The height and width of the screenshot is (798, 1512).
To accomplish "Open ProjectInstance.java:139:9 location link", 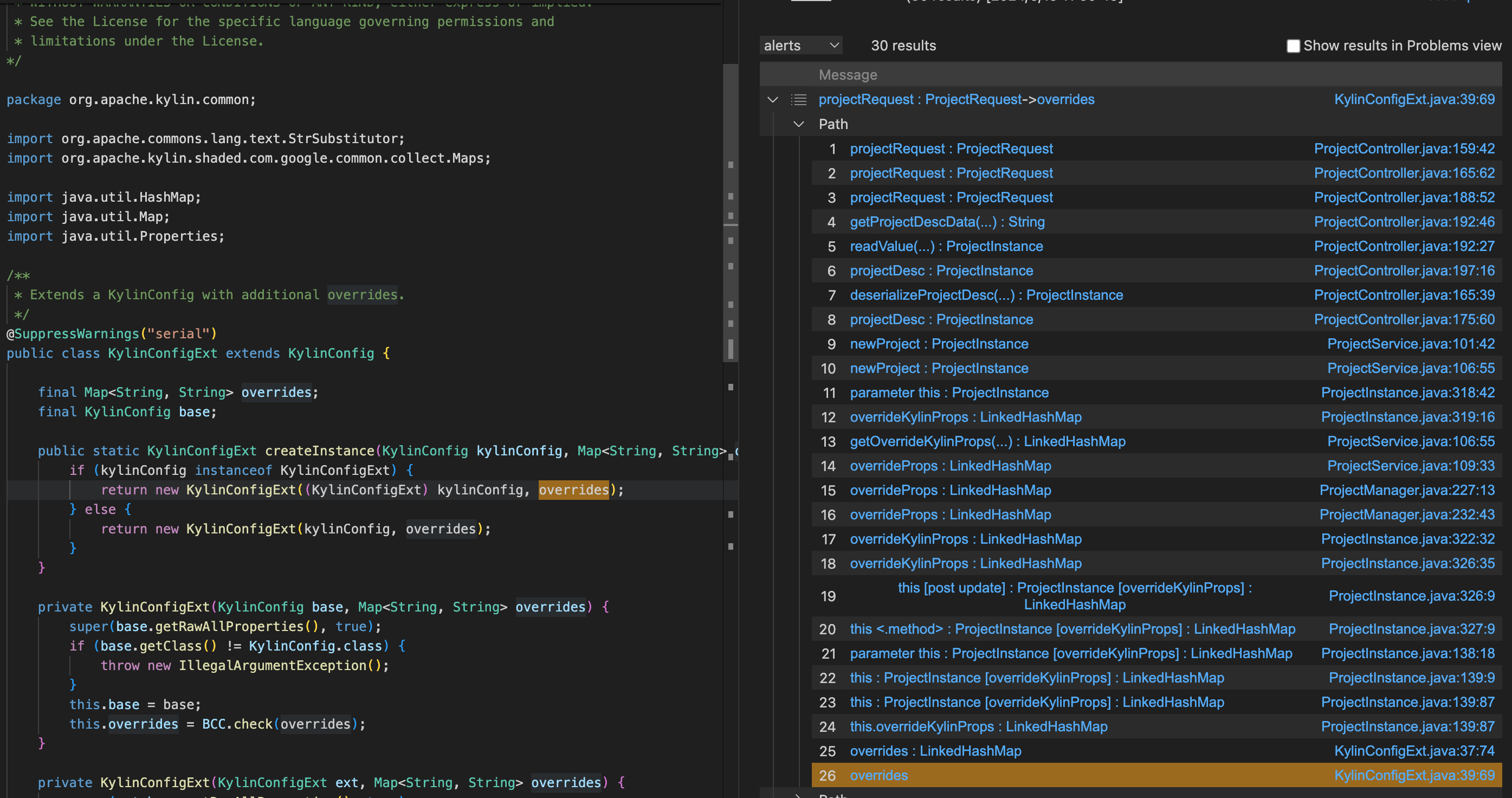I will pos(1412,678).
